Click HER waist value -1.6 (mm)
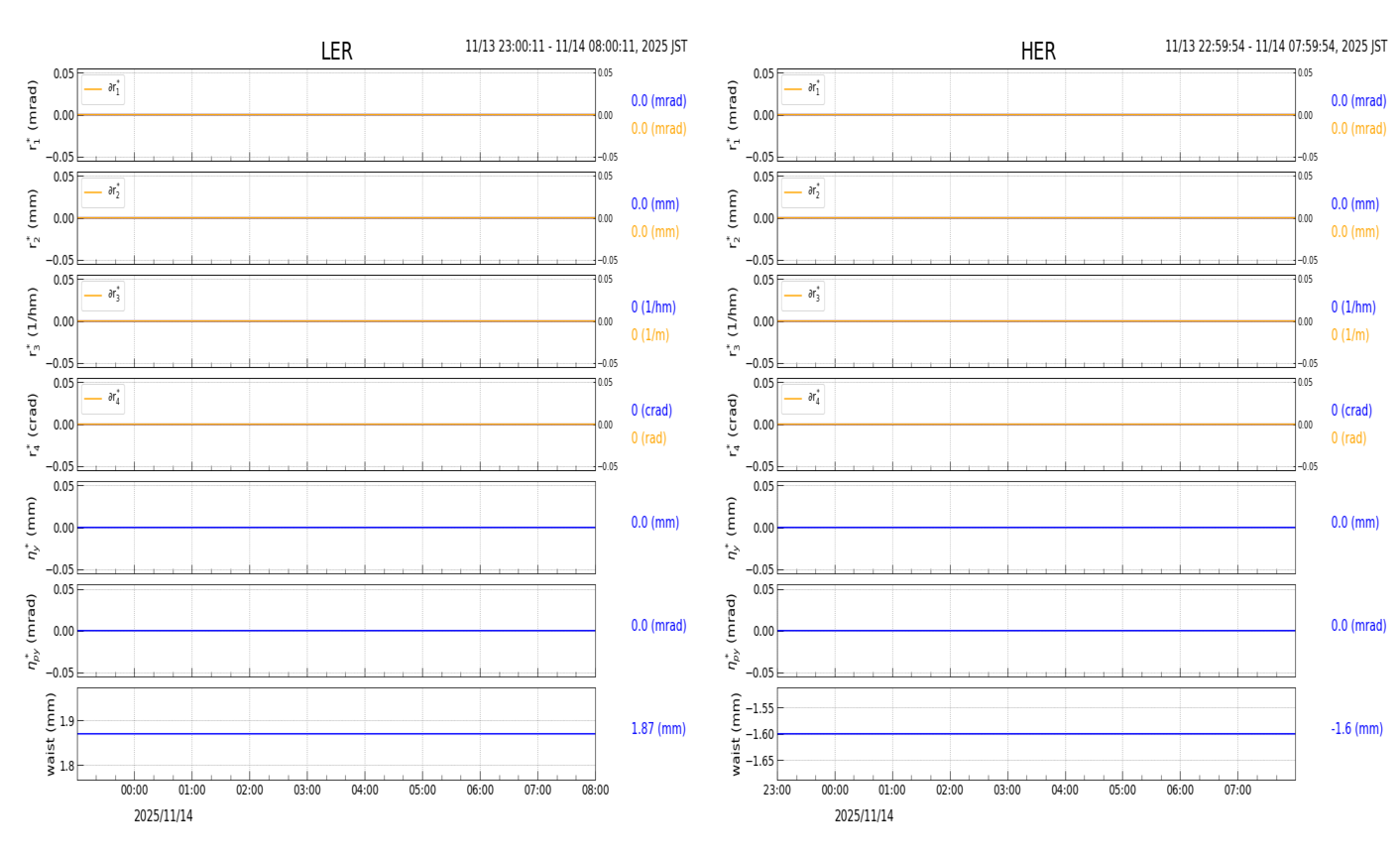Screen dimensions: 1400x857 tap(1356, 729)
